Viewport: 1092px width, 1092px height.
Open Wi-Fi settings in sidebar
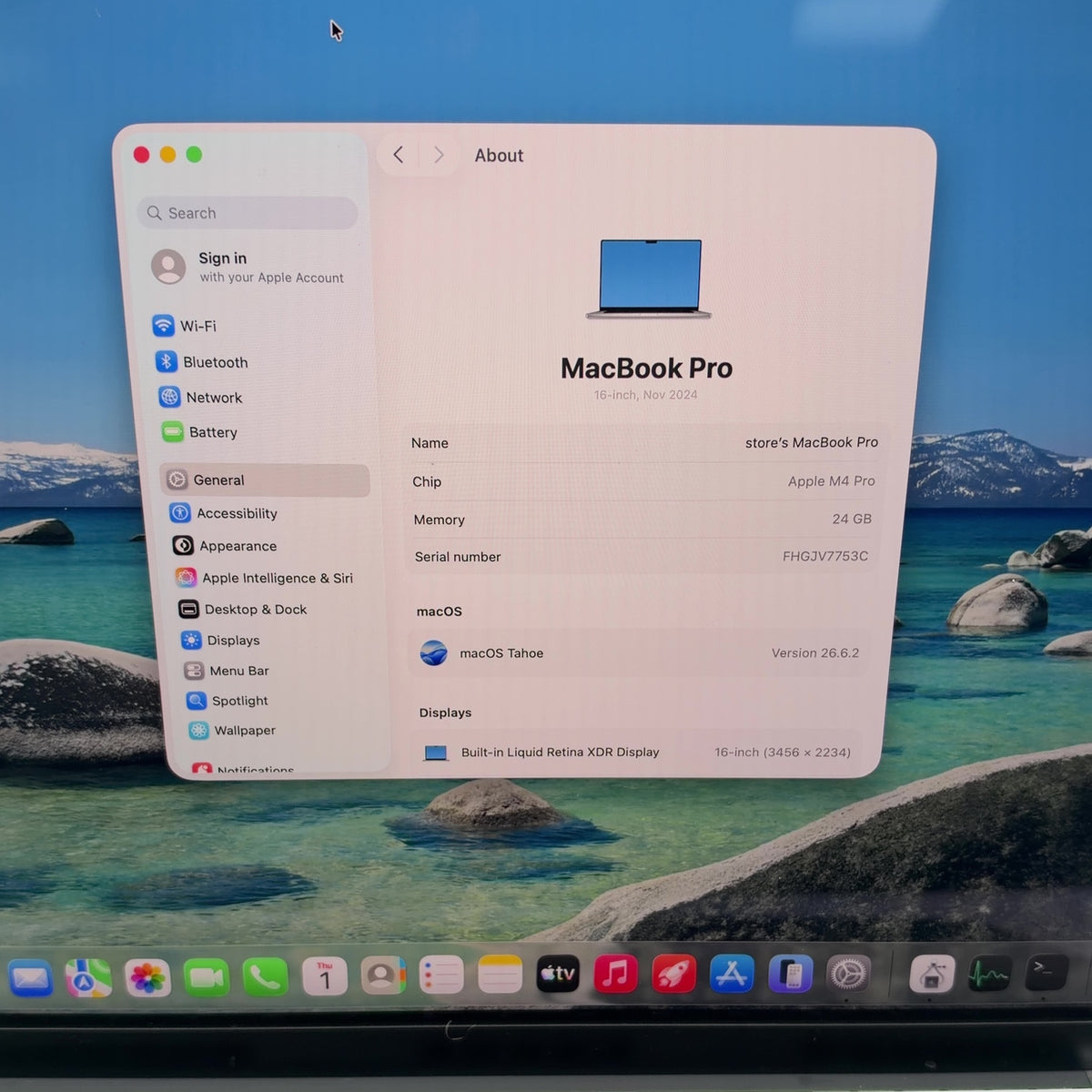(x=186, y=326)
